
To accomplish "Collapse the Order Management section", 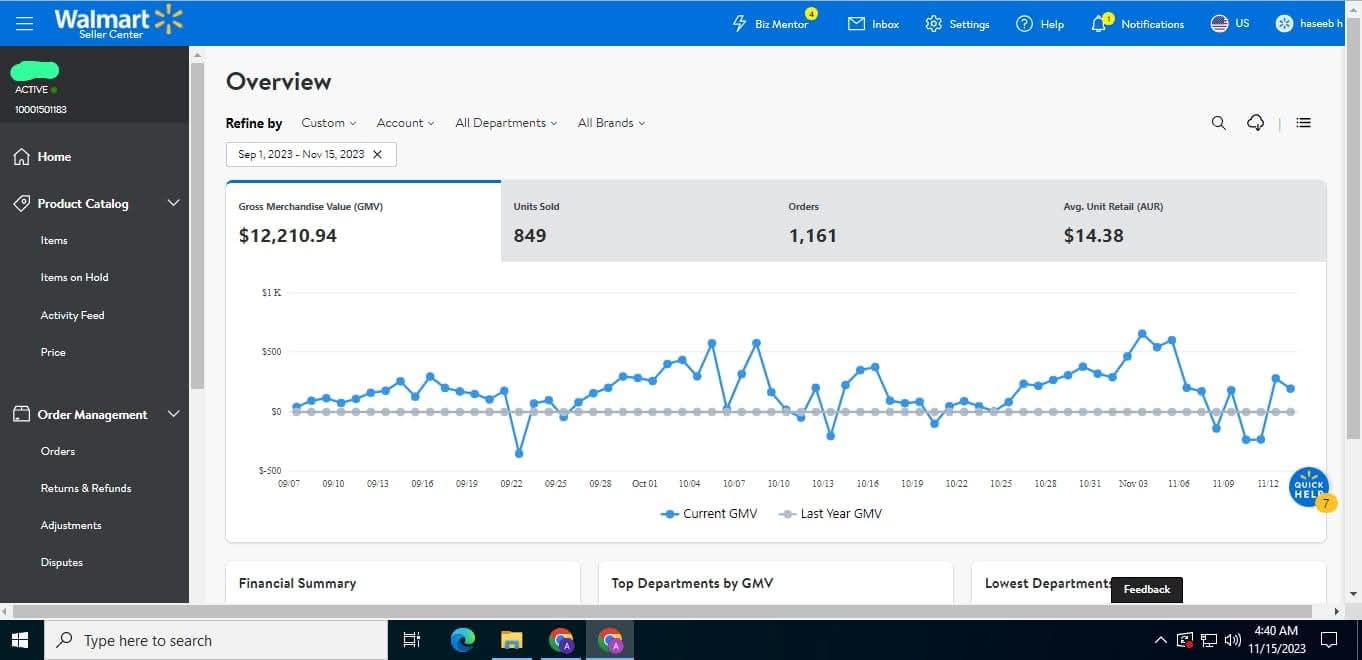I will (173, 414).
